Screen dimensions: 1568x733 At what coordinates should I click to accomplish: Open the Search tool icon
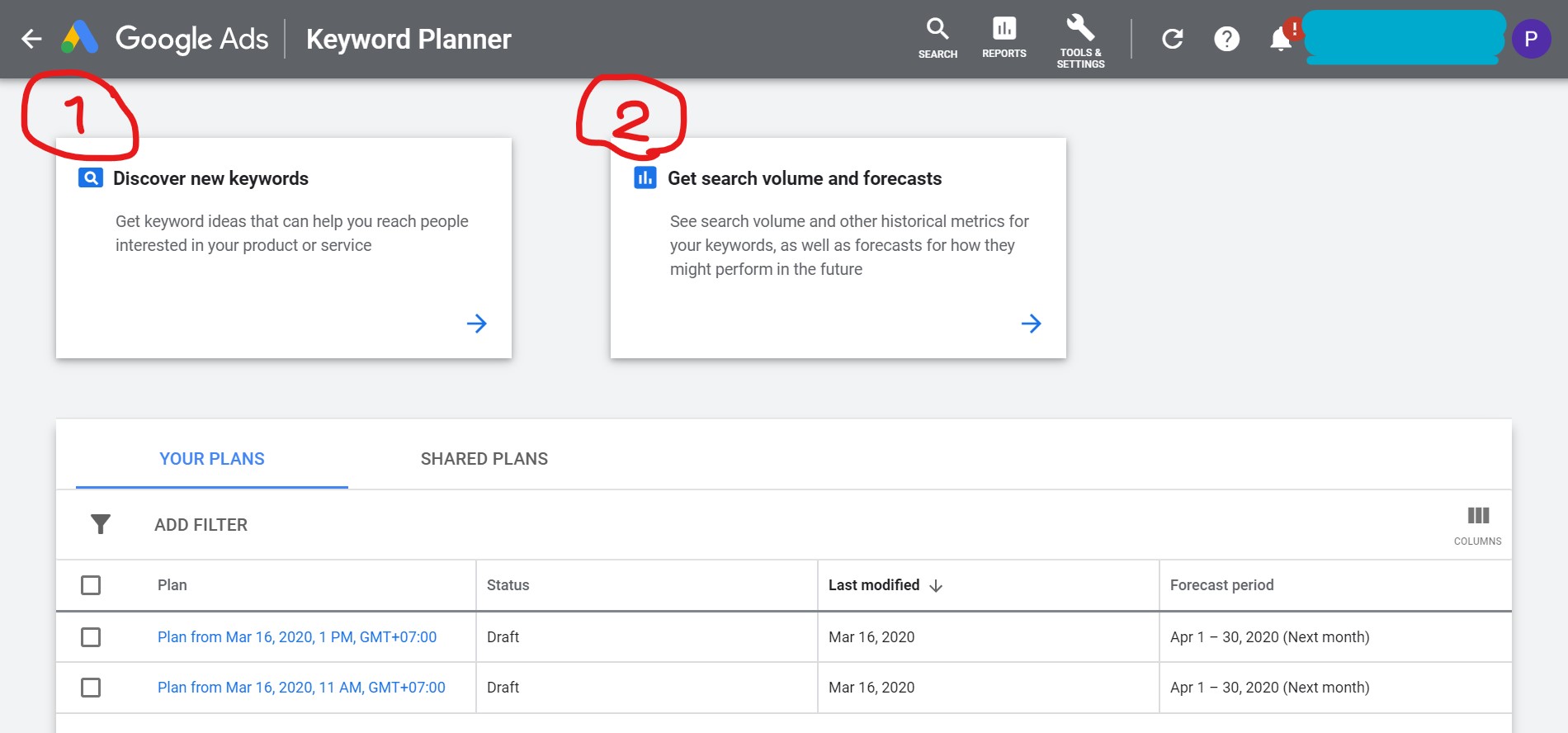[937, 38]
